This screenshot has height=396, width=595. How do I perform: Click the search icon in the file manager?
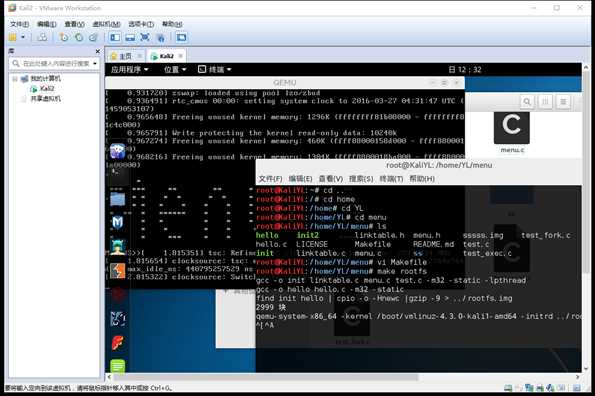click(527, 102)
